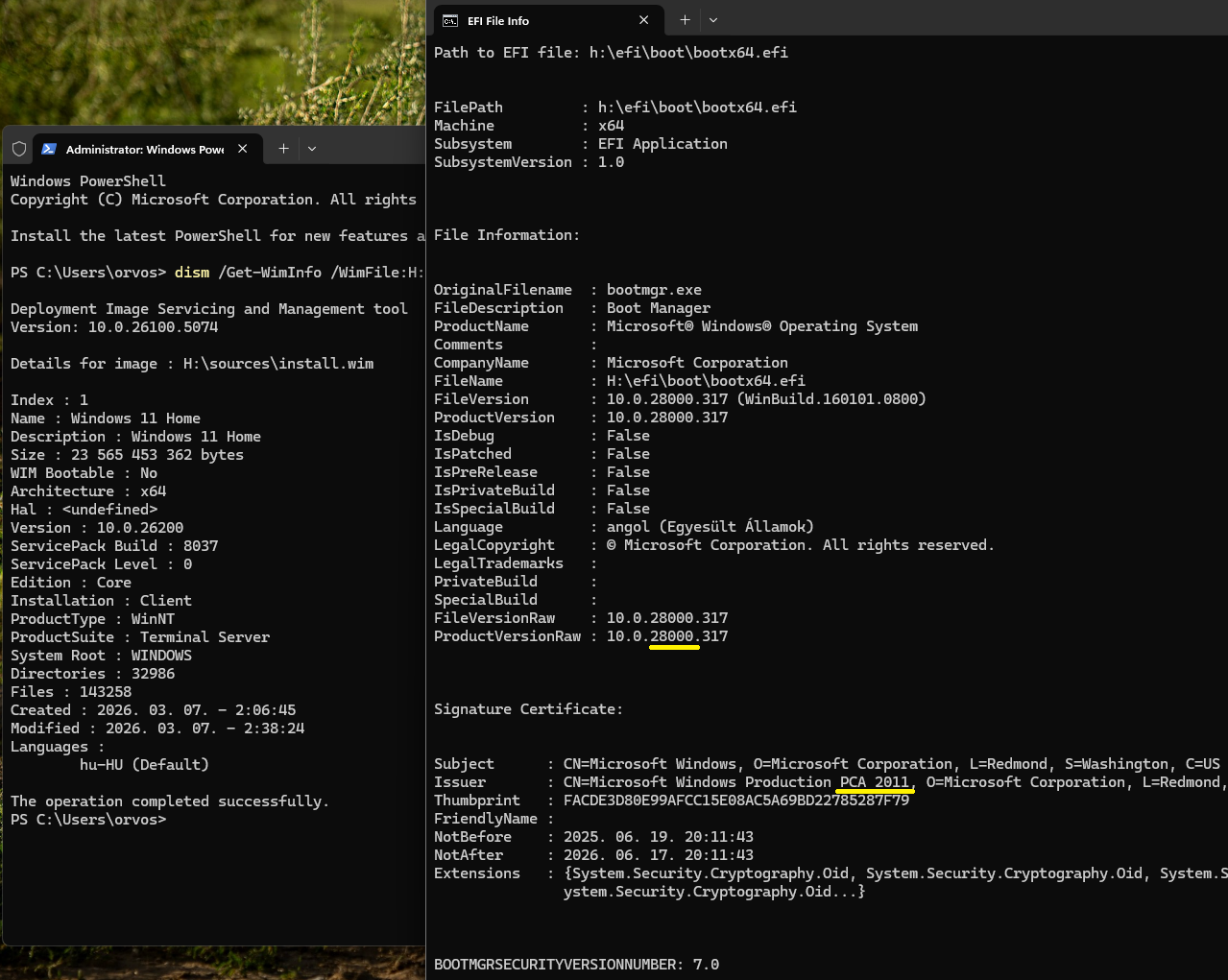Viewport: 1228px width, 980px height.
Task: Close the EFI File Info tab
Action: pos(643,20)
